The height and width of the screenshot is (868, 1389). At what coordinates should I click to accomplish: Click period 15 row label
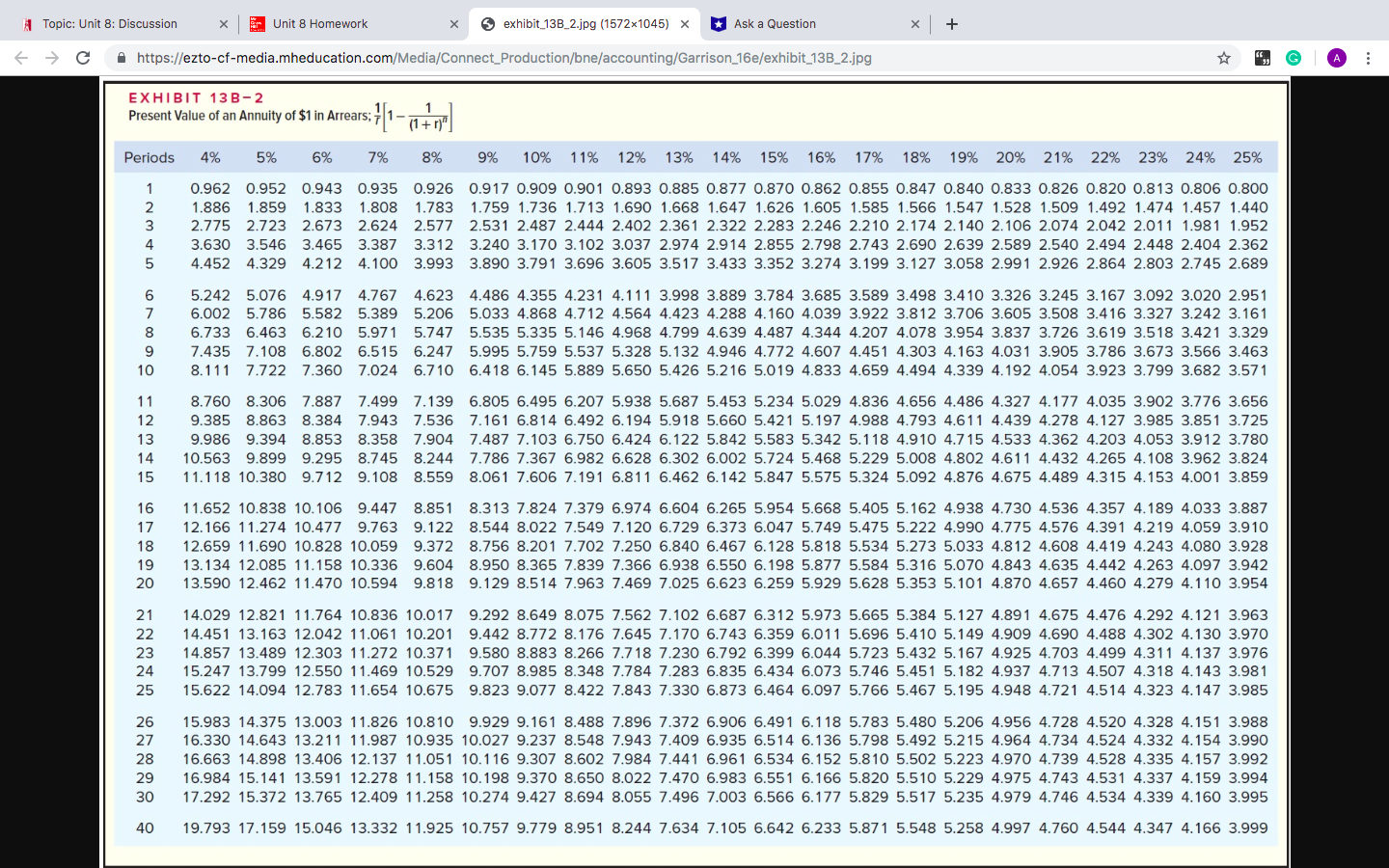pos(145,476)
